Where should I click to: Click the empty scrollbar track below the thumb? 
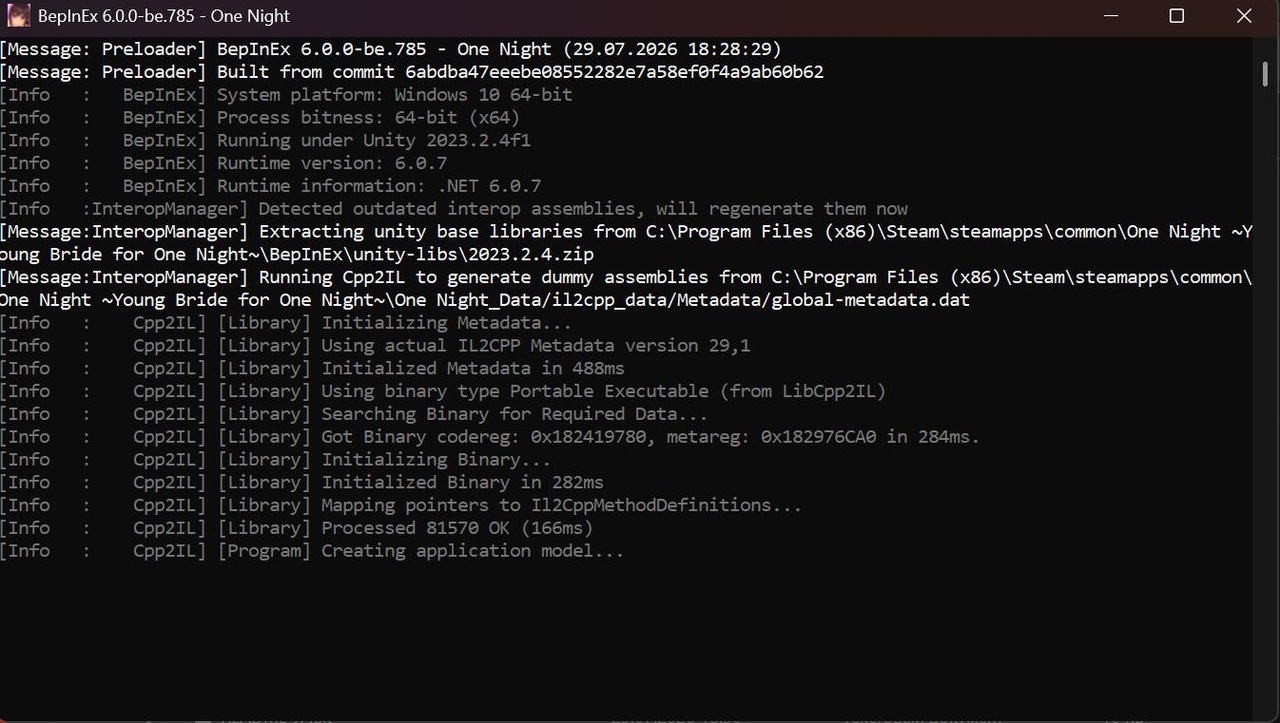(x=1266, y=400)
